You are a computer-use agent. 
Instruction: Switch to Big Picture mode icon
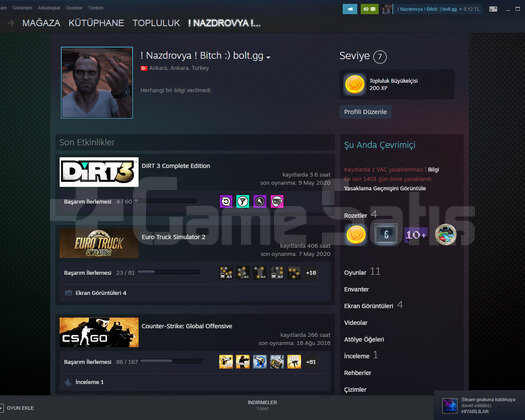coord(493,9)
